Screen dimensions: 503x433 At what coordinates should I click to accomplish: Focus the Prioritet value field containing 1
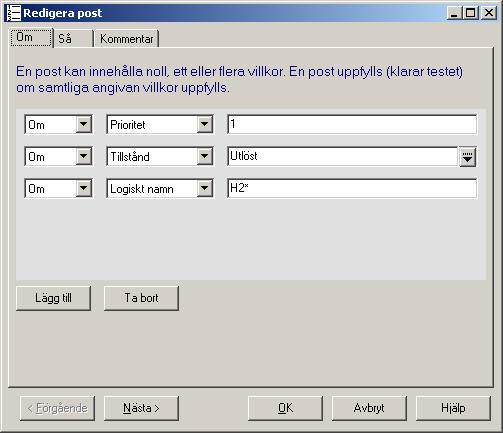point(352,125)
